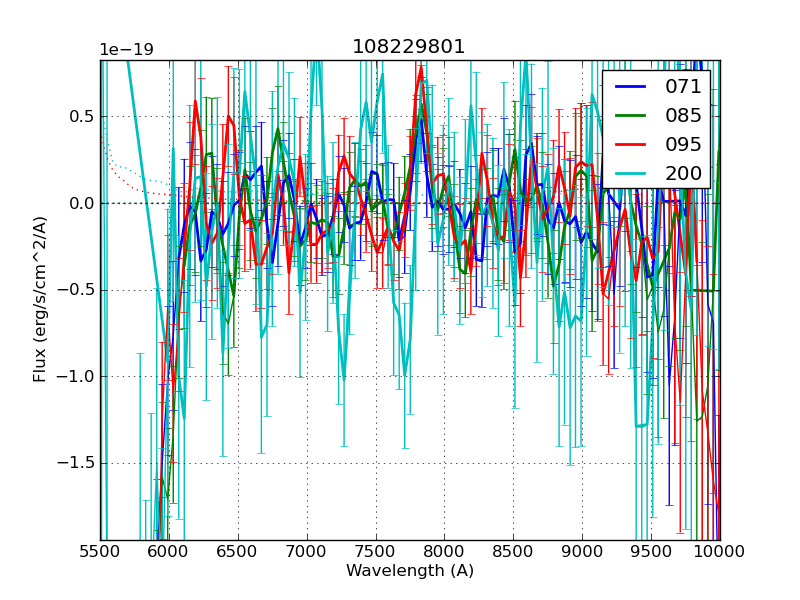Click the plot title 108229801
Viewport: 800px width, 600px height.
coord(409,47)
